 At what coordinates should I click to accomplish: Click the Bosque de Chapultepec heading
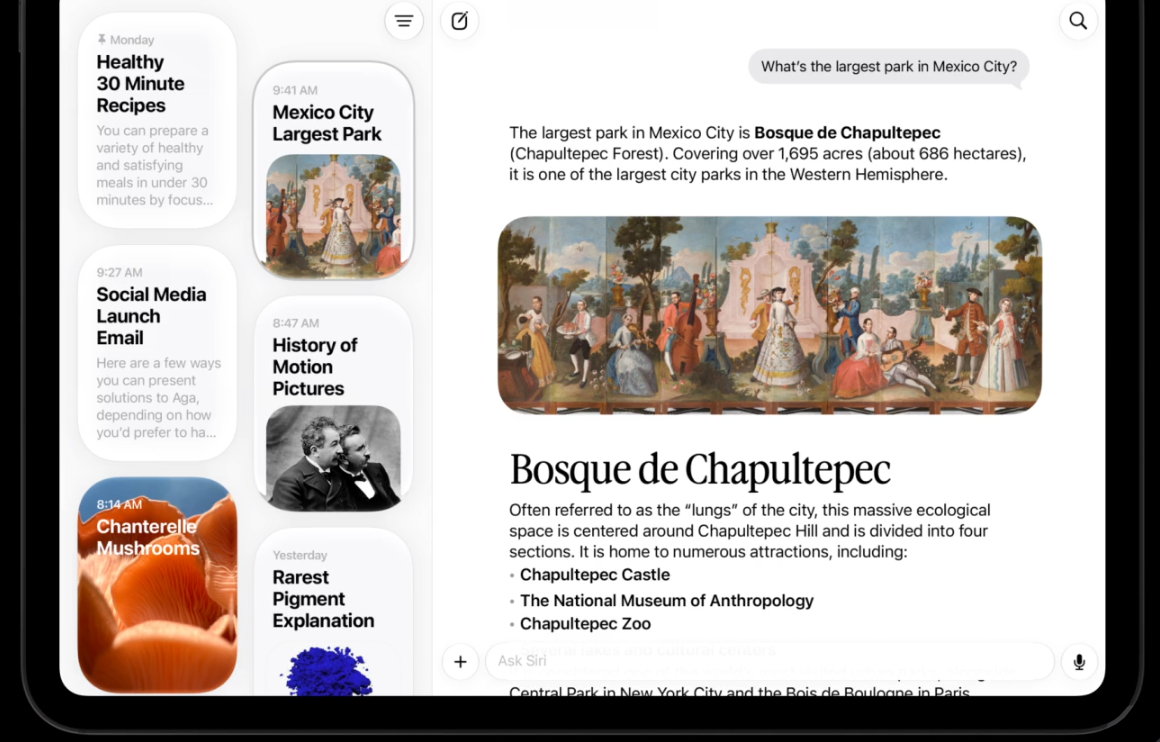[700, 469]
